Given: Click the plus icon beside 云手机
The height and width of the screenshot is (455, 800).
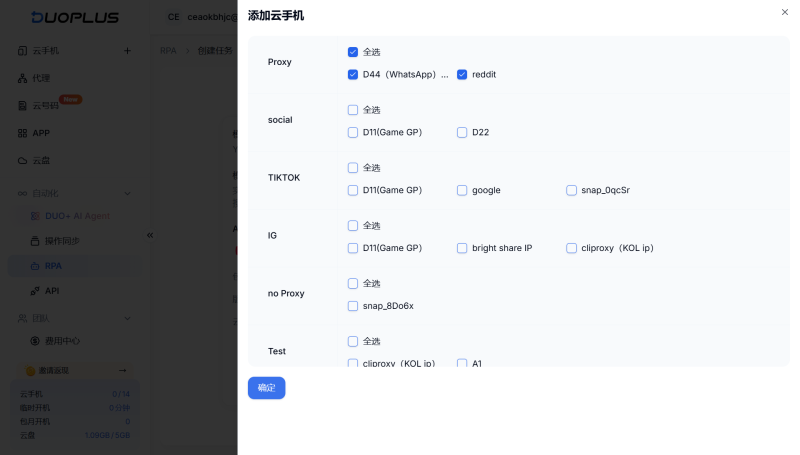Looking at the screenshot, I should coord(127,50).
